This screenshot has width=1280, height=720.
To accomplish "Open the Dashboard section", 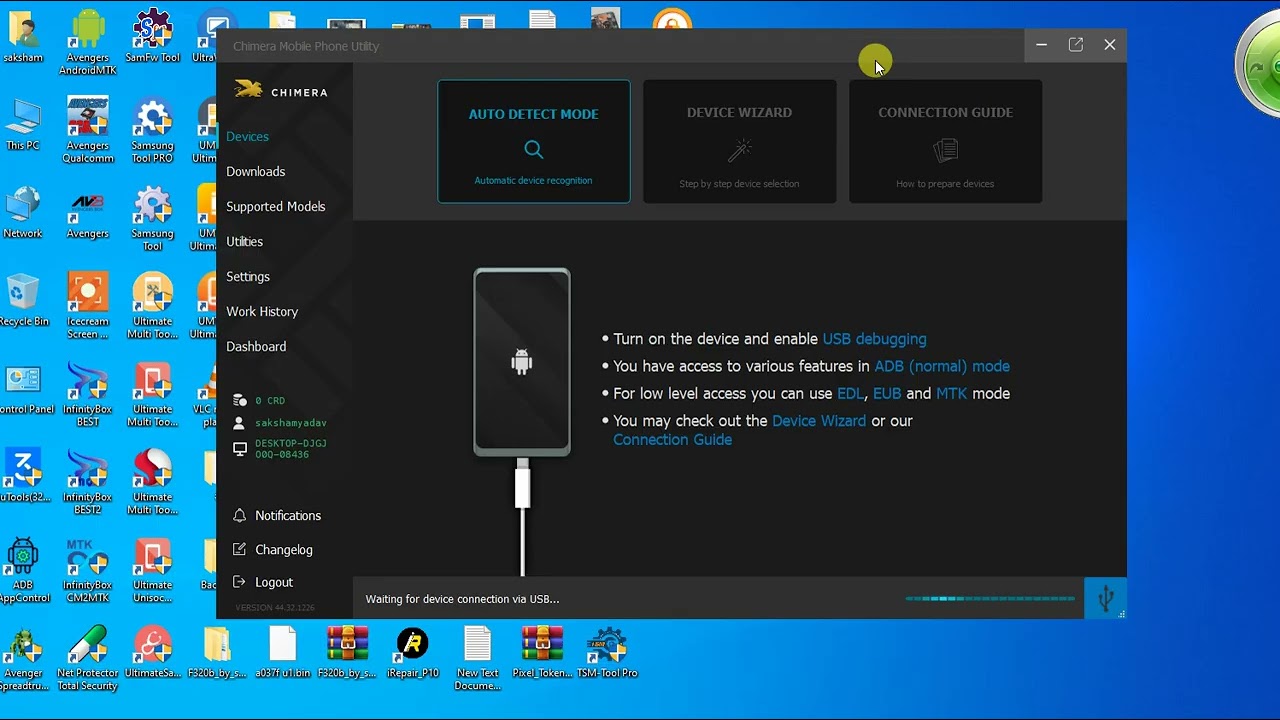I will click(x=256, y=346).
